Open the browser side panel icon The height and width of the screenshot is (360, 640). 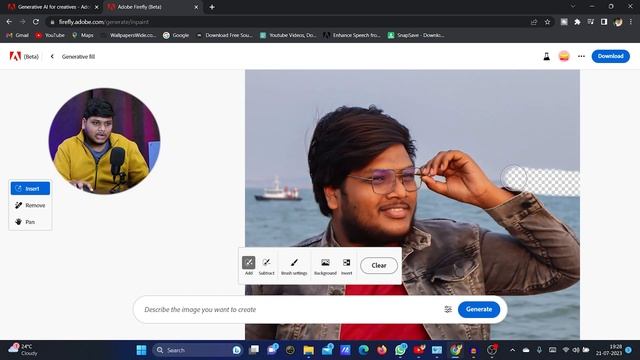(604, 22)
